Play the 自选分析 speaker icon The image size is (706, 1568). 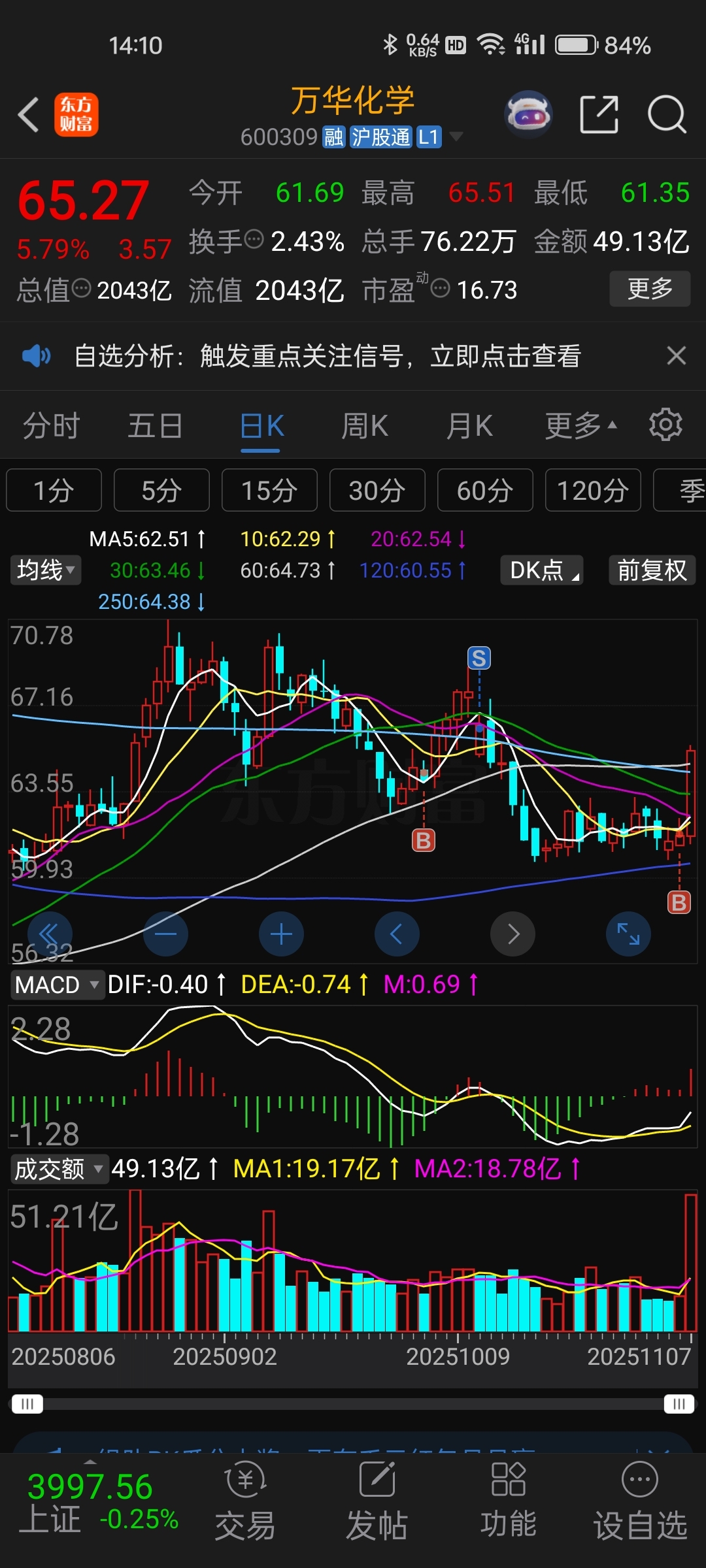(x=36, y=356)
